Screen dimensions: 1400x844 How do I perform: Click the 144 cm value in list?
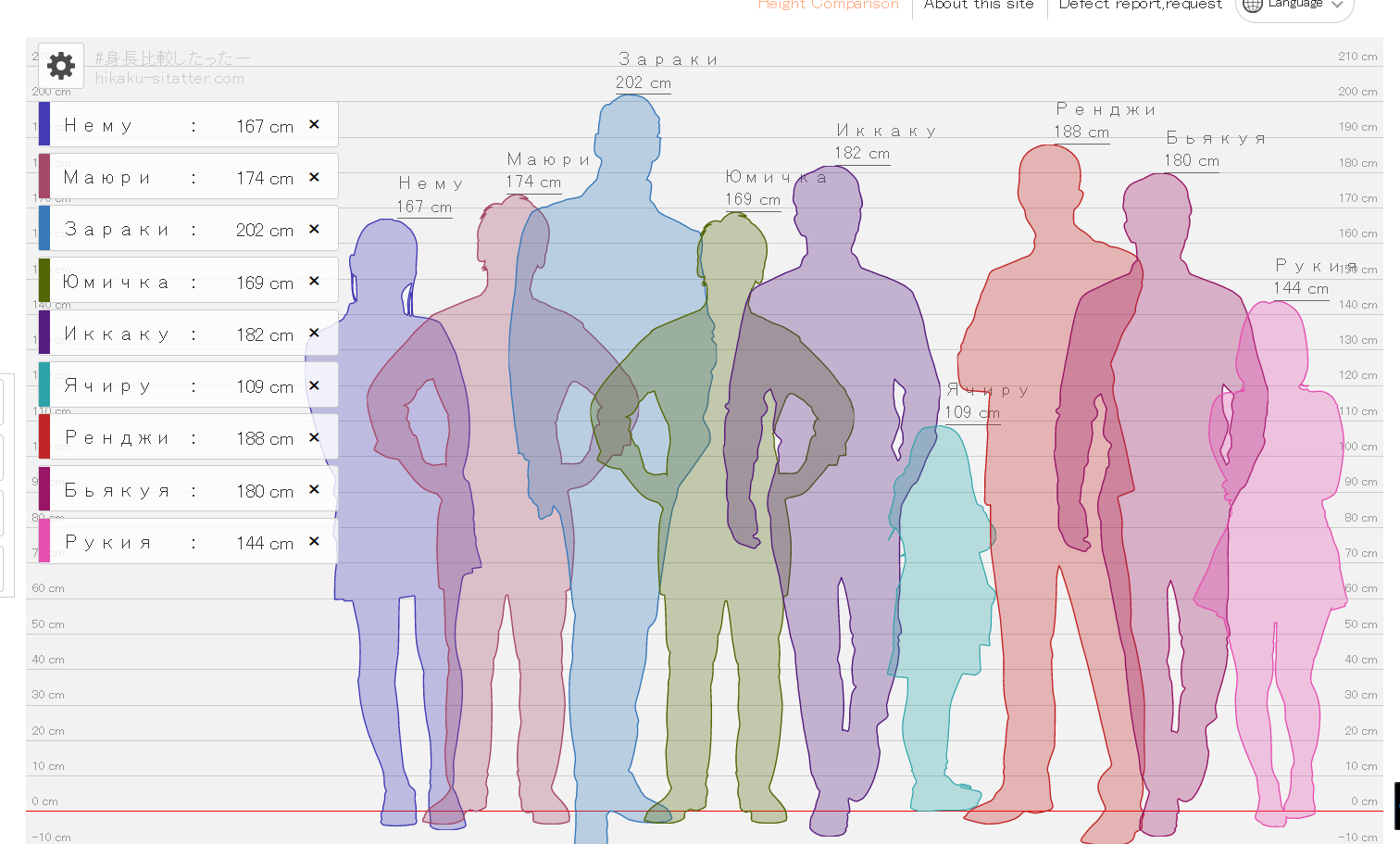(x=265, y=543)
